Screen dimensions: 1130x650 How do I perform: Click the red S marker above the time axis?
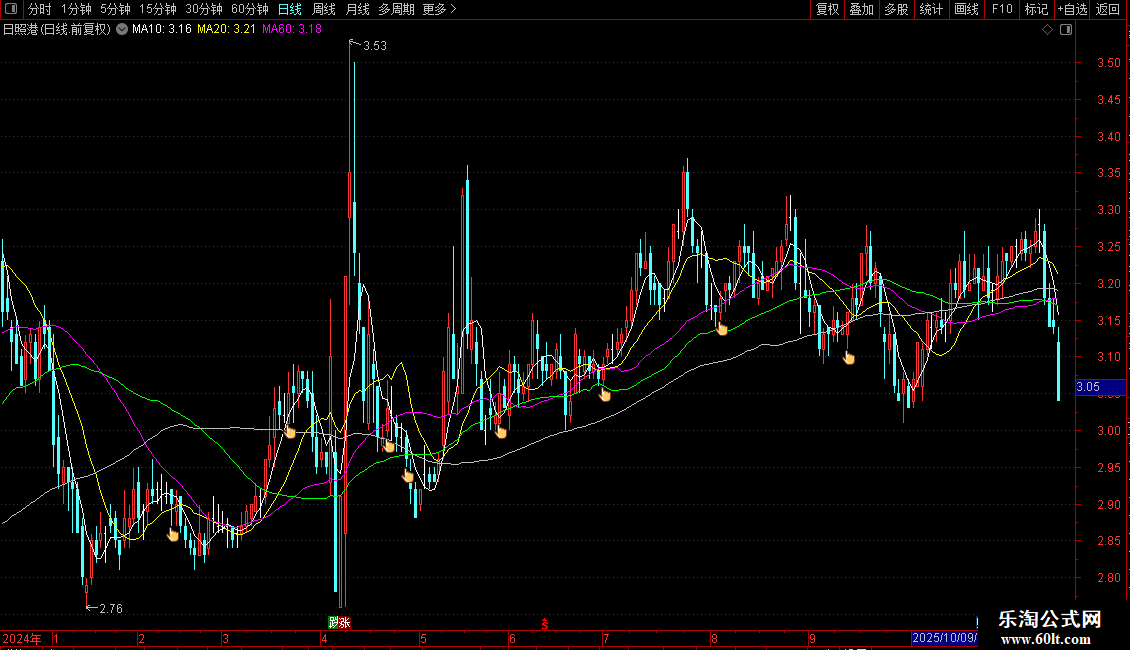point(545,624)
